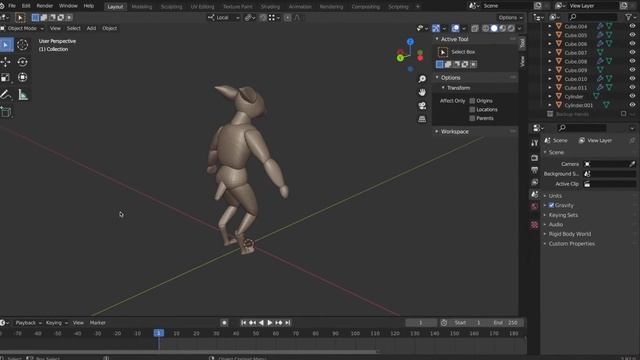Screen dimensions: 640x360
Task: Select the Measure tool
Action: pos(23,95)
